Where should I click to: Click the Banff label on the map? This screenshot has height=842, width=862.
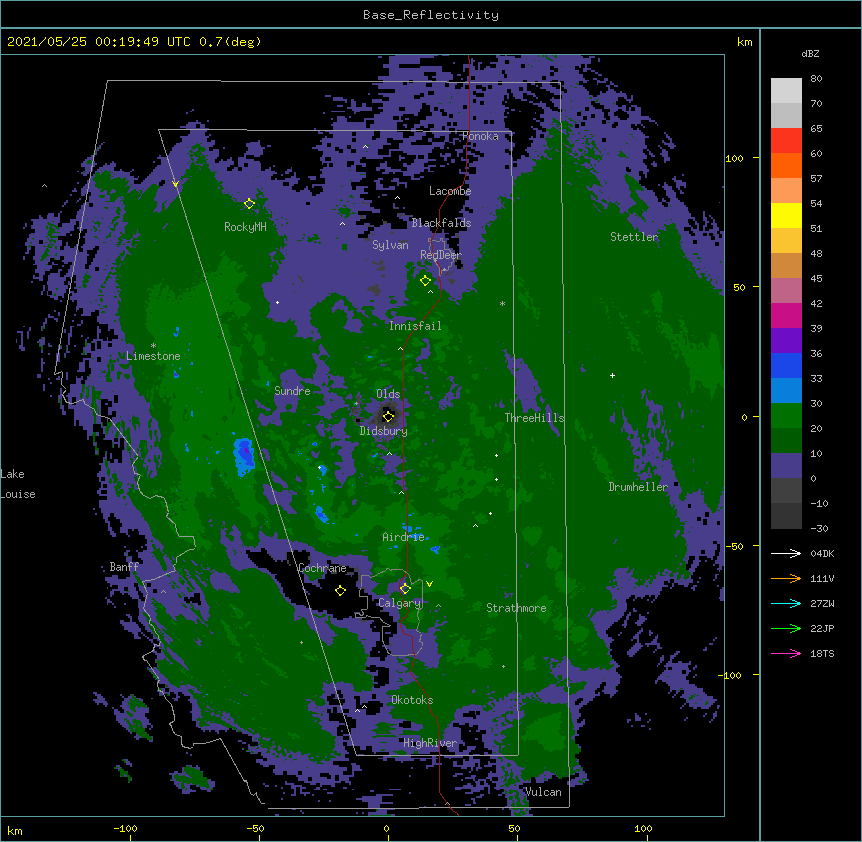click(x=124, y=567)
